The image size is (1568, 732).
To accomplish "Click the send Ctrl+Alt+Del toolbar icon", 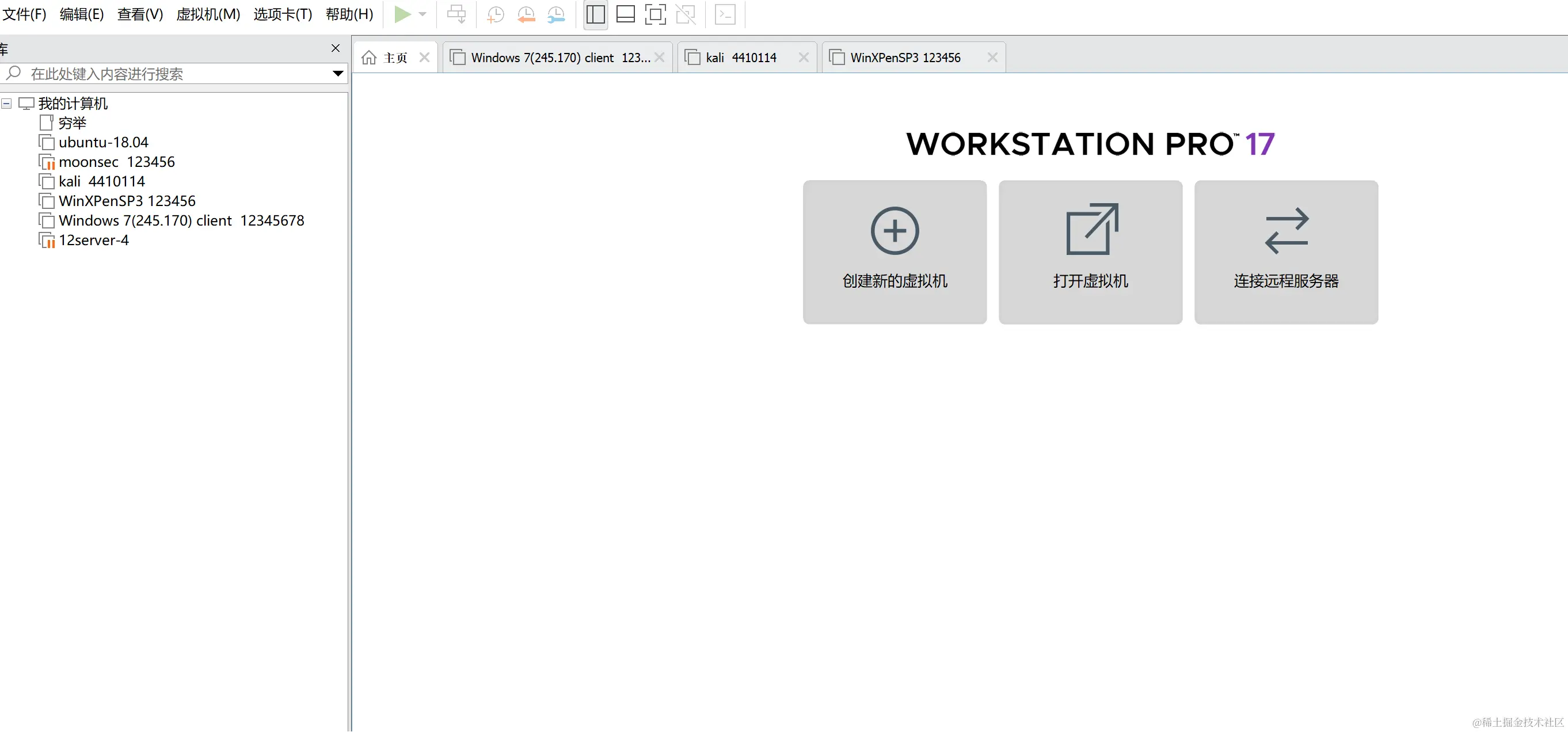I will [x=456, y=14].
